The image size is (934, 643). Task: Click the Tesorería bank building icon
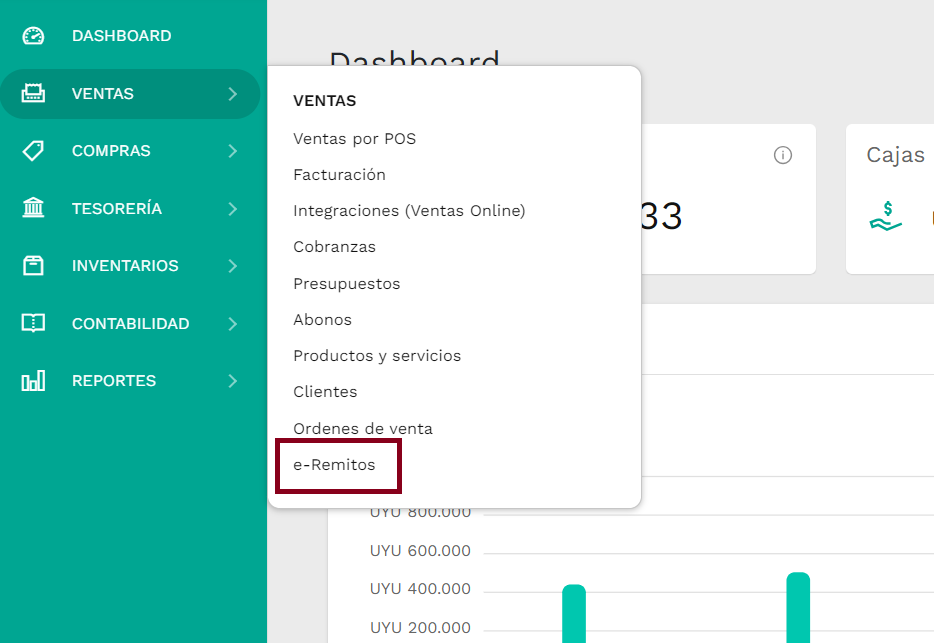pyautogui.click(x=33, y=208)
